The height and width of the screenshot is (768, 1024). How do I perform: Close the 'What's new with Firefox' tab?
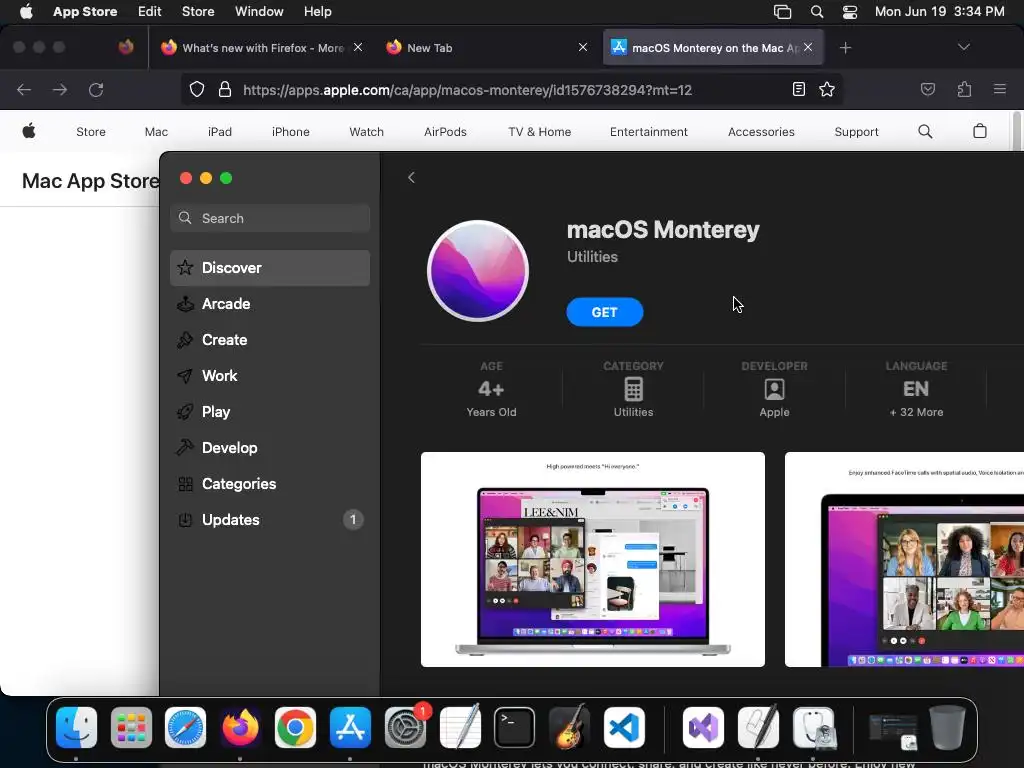click(x=358, y=47)
